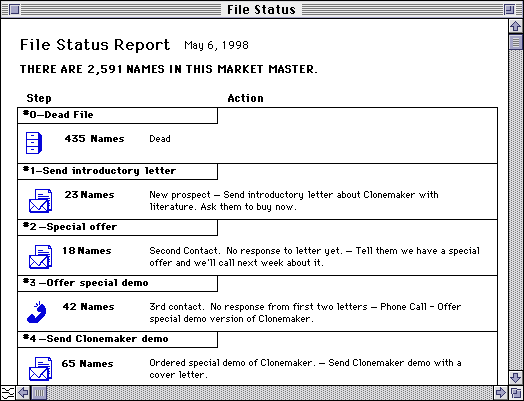Click the 42 Names count
Screen dimensions: 524x401
tap(88, 307)
